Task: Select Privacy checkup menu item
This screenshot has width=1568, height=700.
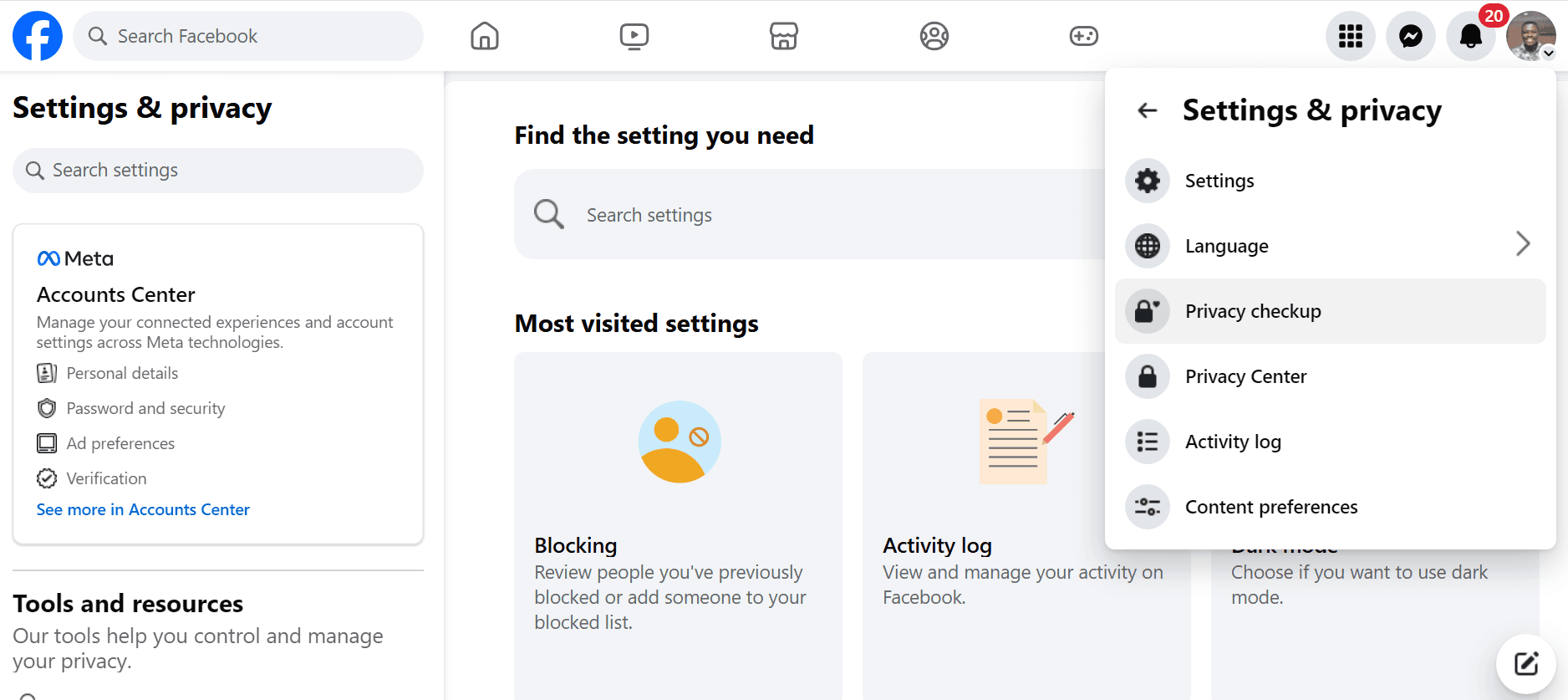Action: click(1331, 311)
